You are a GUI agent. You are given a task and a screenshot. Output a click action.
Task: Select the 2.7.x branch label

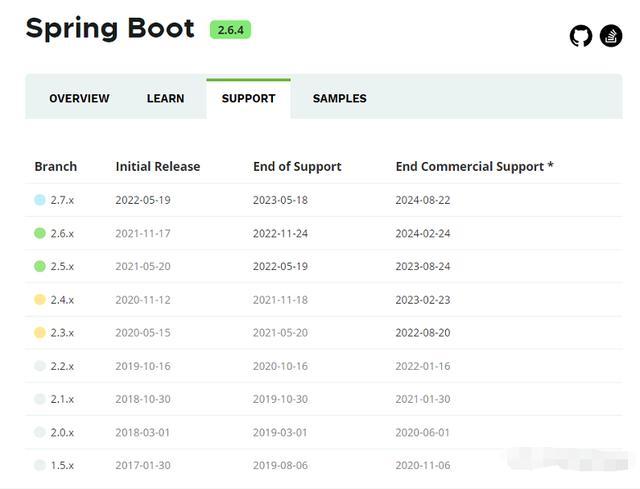coord(62,200)
